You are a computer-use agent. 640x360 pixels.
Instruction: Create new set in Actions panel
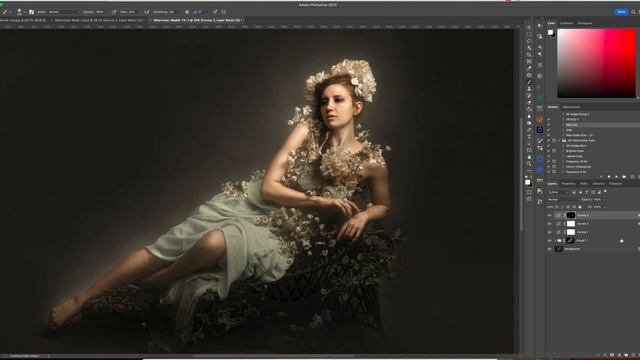(x=624, y=177)
